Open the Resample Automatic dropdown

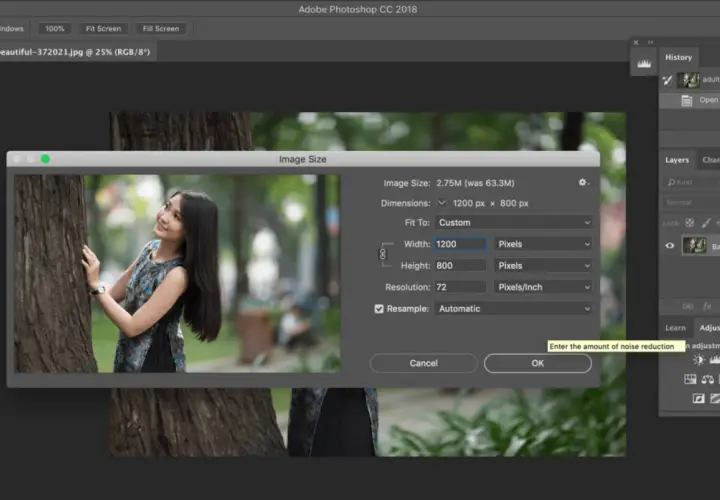click(513, 309)
